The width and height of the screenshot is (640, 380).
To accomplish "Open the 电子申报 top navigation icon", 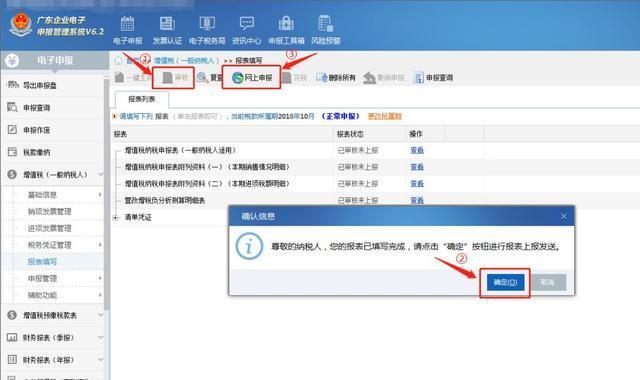I will pos(127,29).
